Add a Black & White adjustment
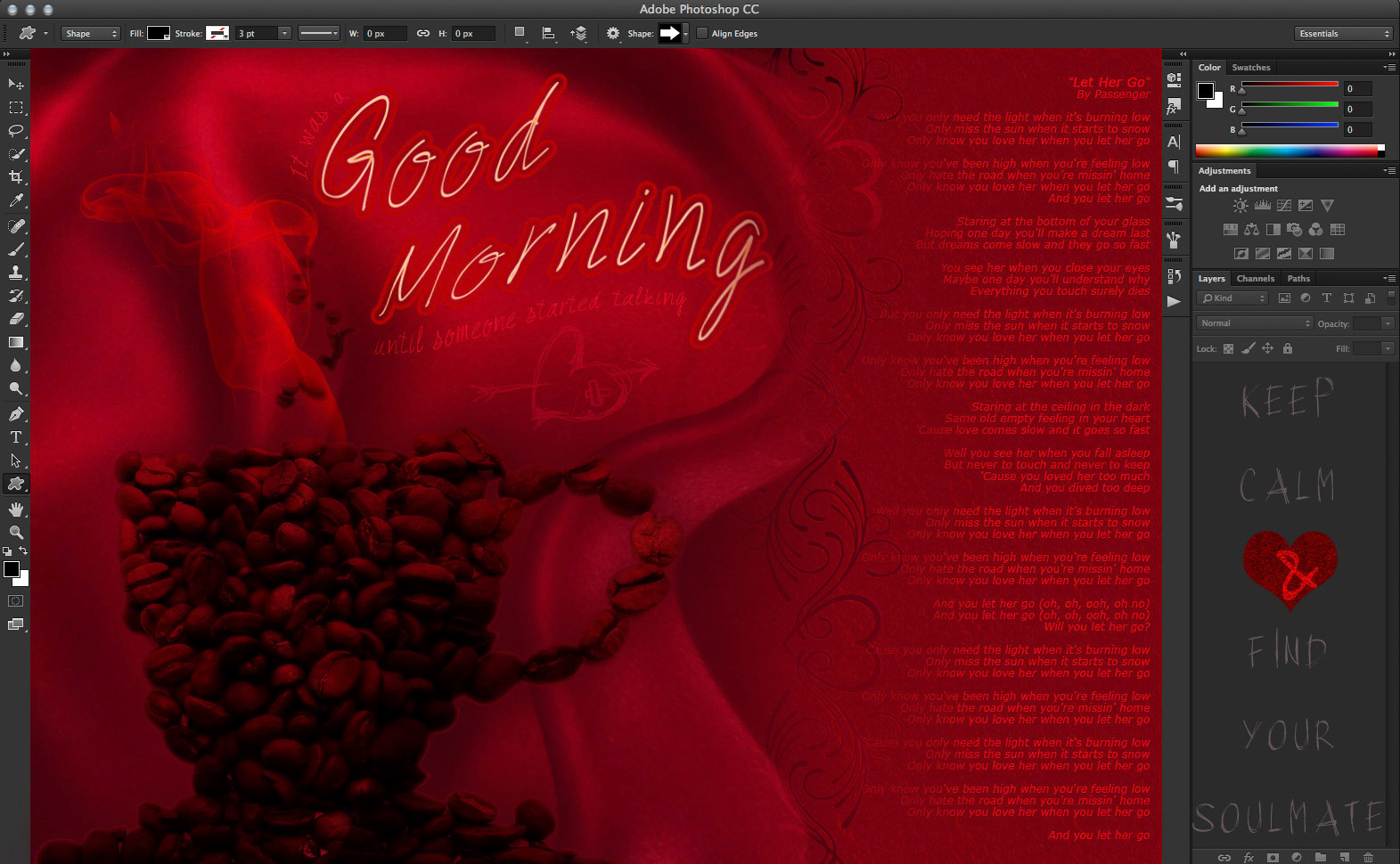This screenshot has height=864, width=1400. point(1273,230)
